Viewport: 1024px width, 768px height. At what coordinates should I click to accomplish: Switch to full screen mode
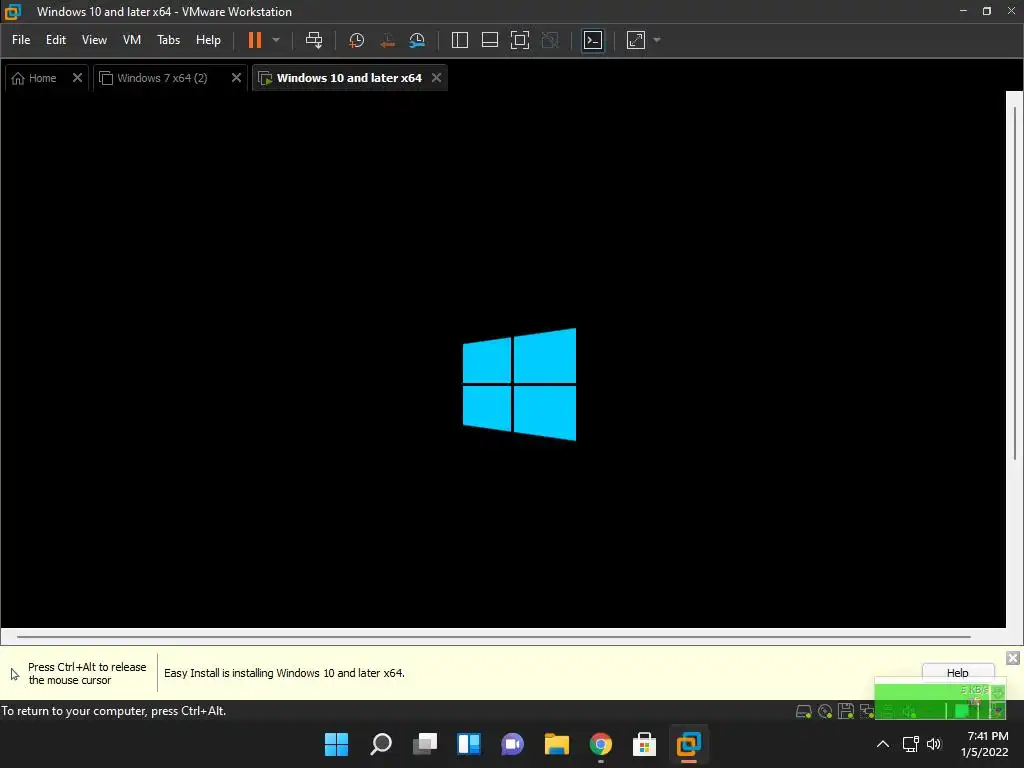tap(520, 40)
